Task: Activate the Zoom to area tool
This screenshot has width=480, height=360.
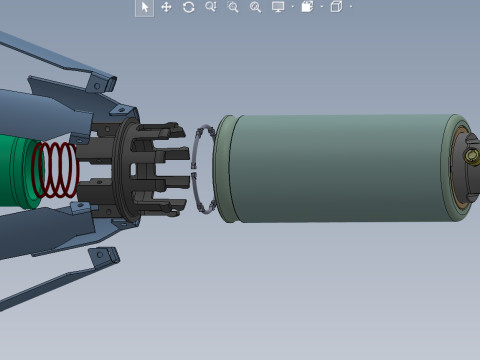Action: (x=233, y=7)
